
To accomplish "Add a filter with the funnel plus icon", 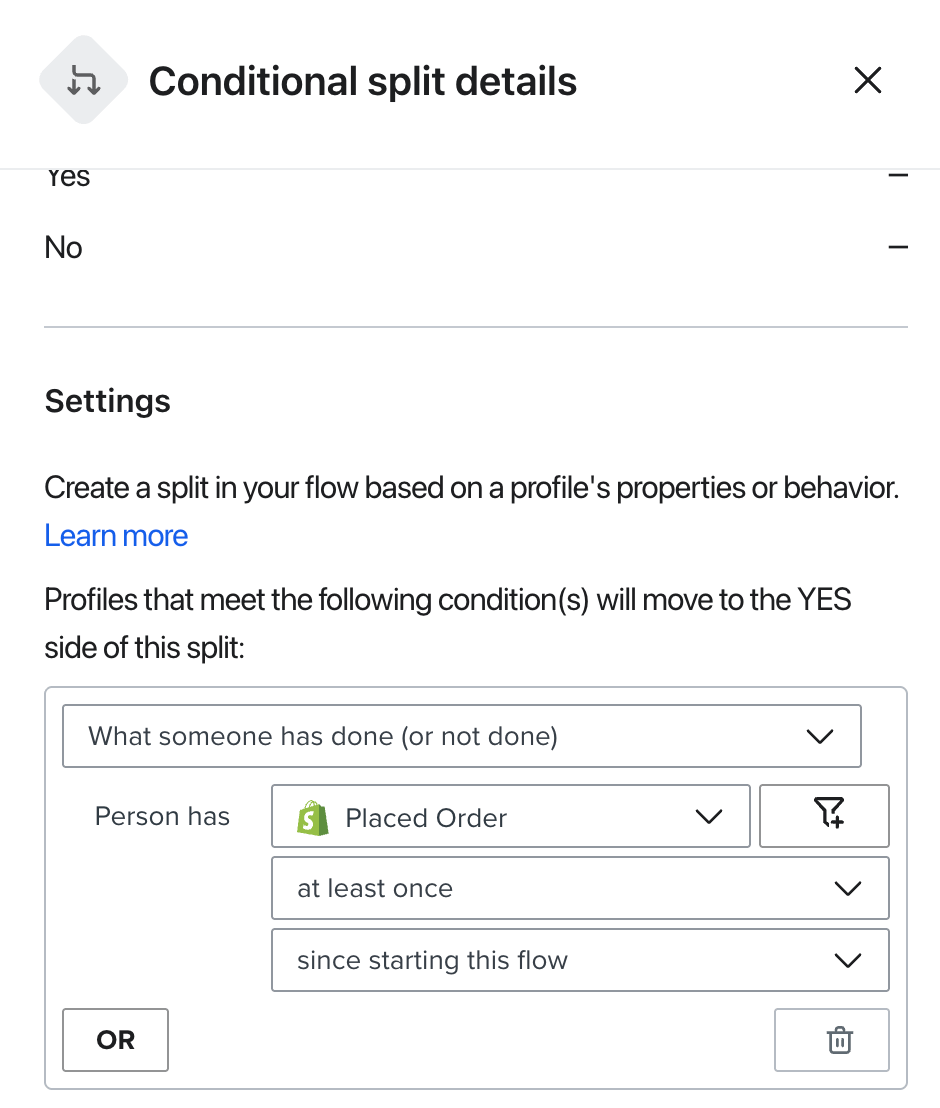I will pos(824,816).
